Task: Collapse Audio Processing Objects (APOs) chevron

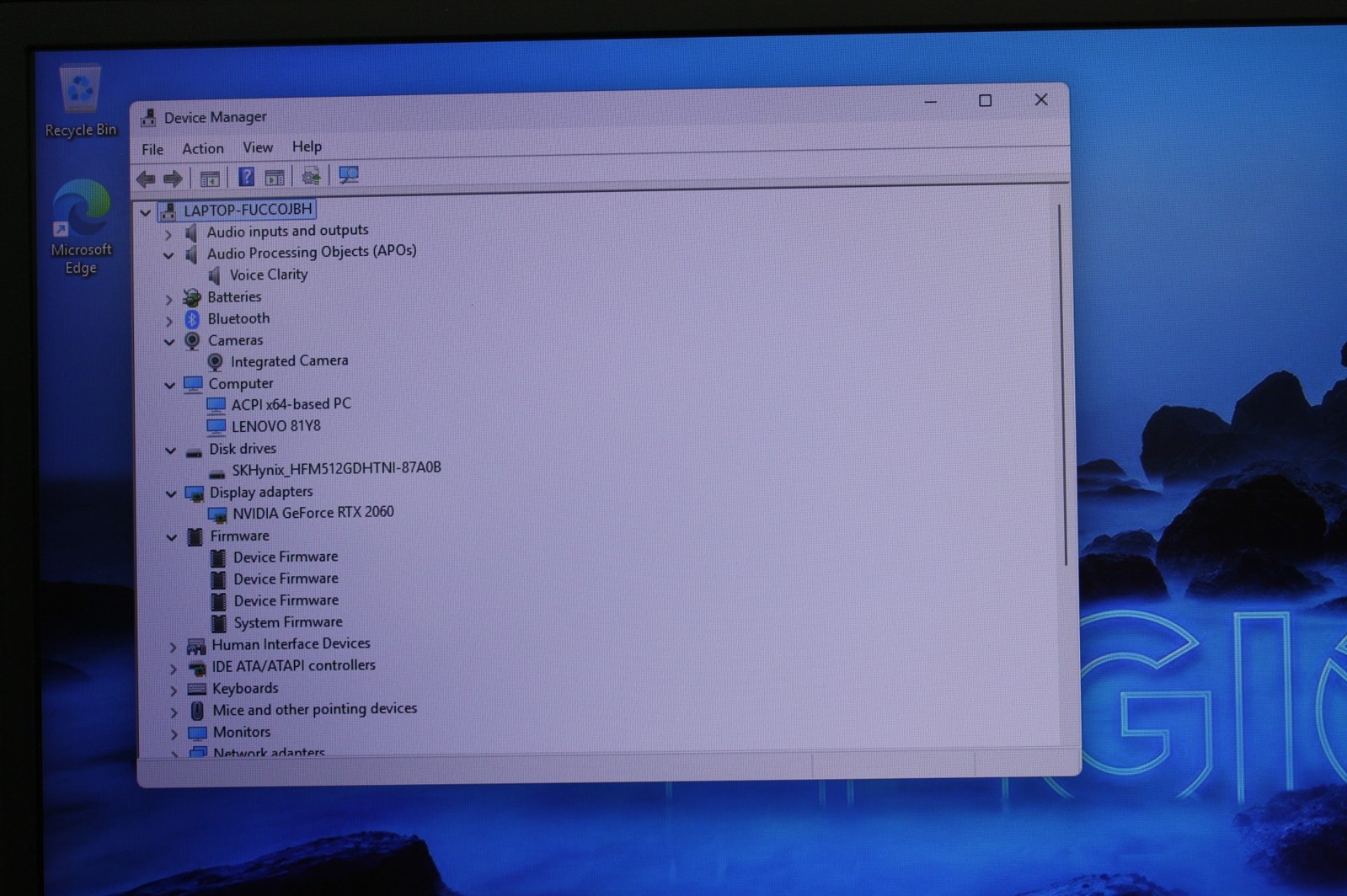Action: point(168,255)
